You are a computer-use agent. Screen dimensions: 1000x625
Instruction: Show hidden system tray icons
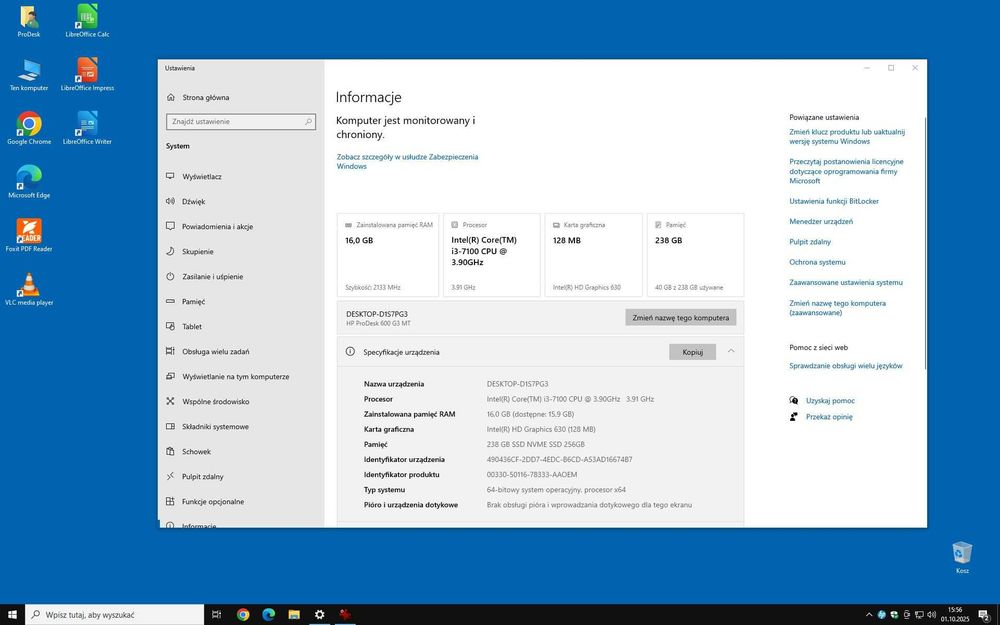(869, 615)
